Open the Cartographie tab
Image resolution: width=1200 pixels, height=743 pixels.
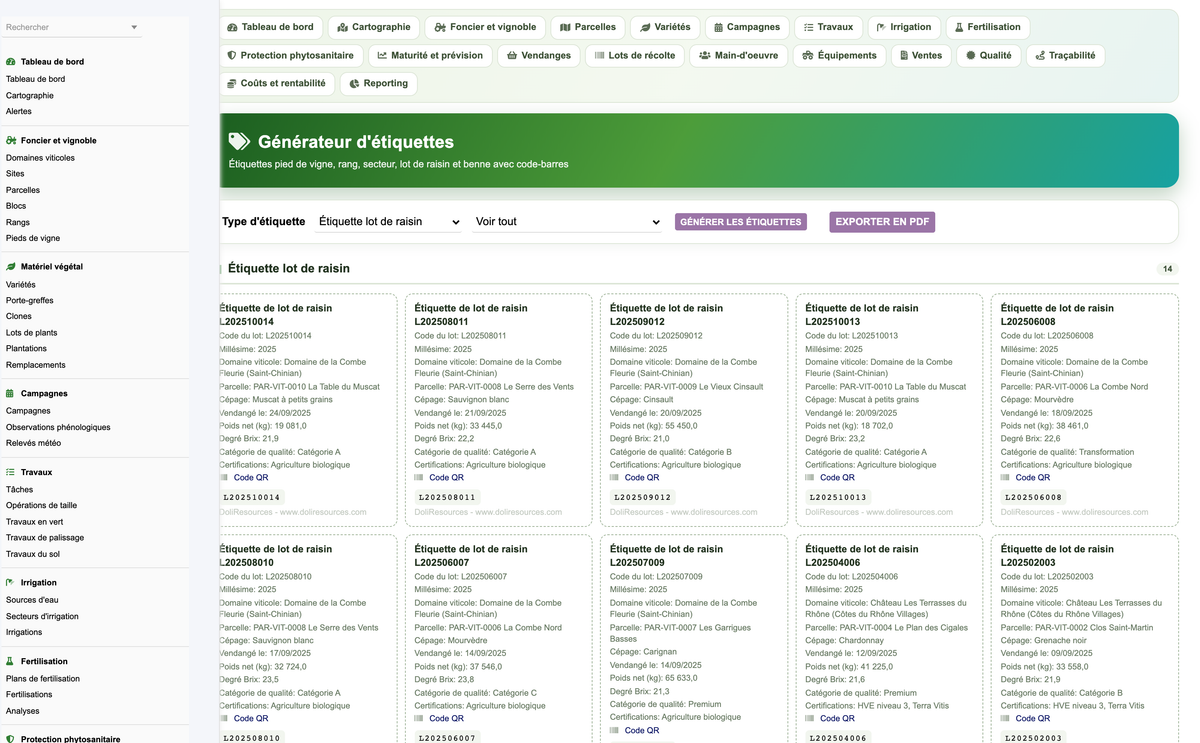[375, 27]
